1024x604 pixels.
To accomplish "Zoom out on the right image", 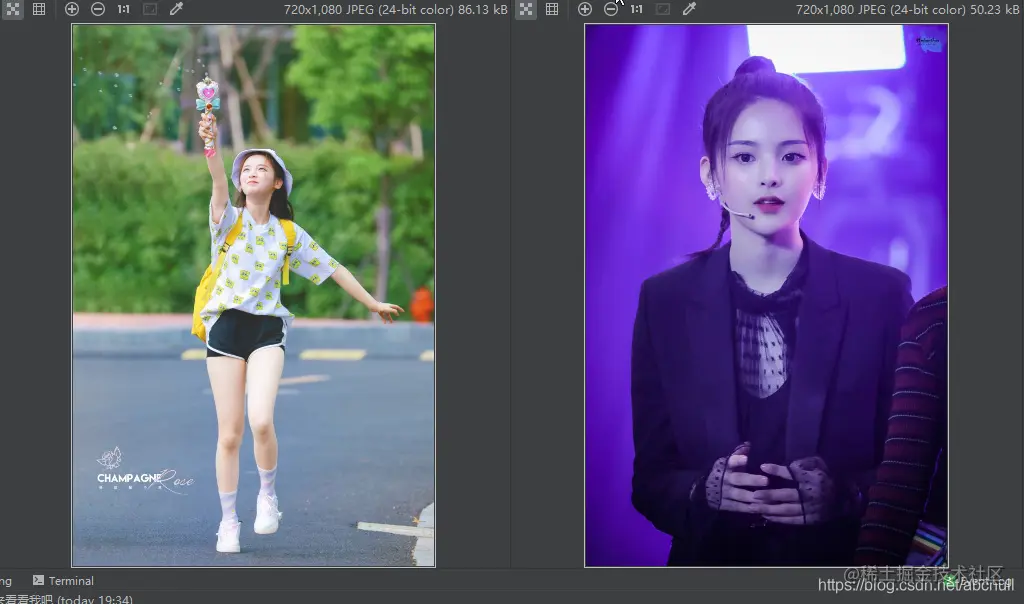I will [611, 9].
